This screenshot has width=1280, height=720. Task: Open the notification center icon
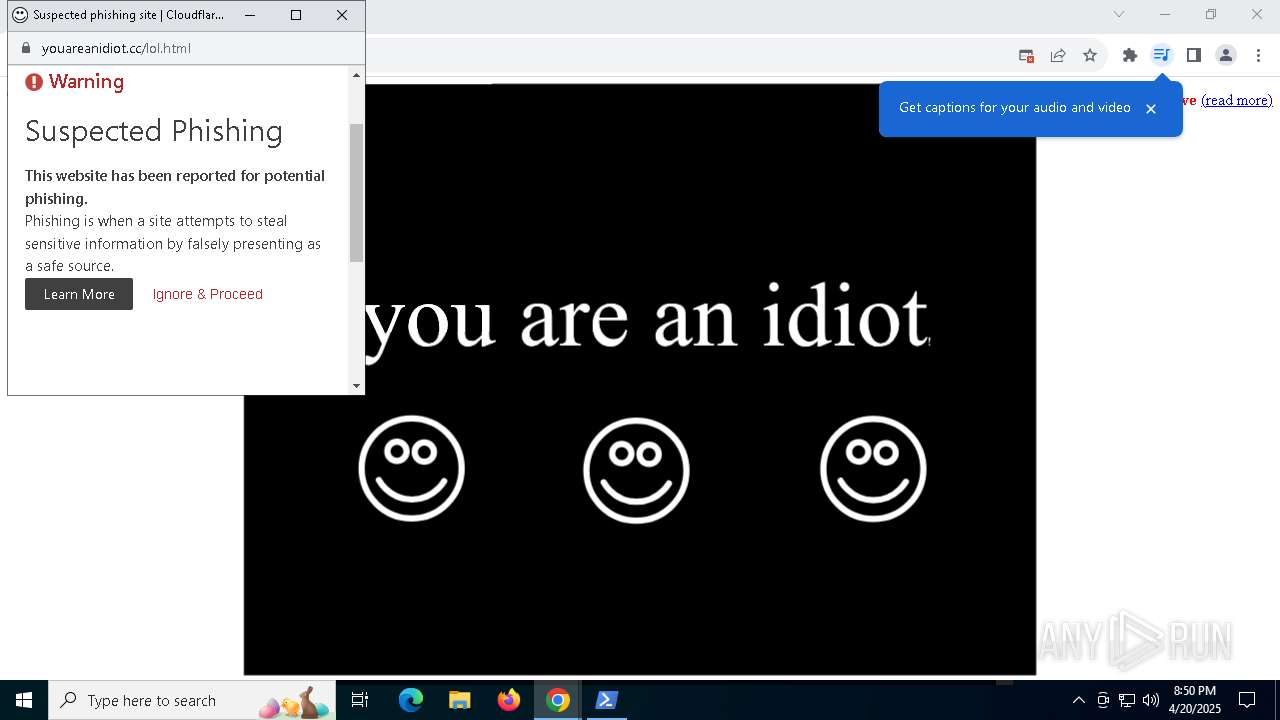(1247, 700)
